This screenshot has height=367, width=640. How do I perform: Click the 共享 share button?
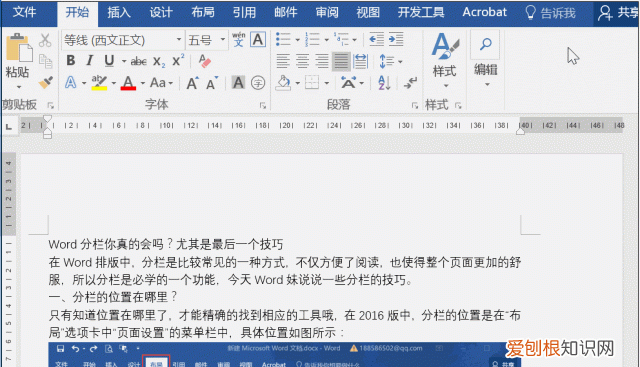coord(618,13)
